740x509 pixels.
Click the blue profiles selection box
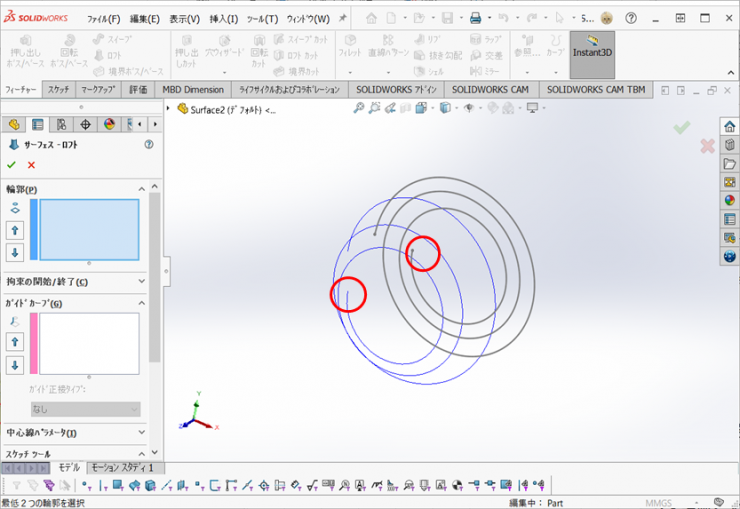pyautogui.click(x=89, y=229)
